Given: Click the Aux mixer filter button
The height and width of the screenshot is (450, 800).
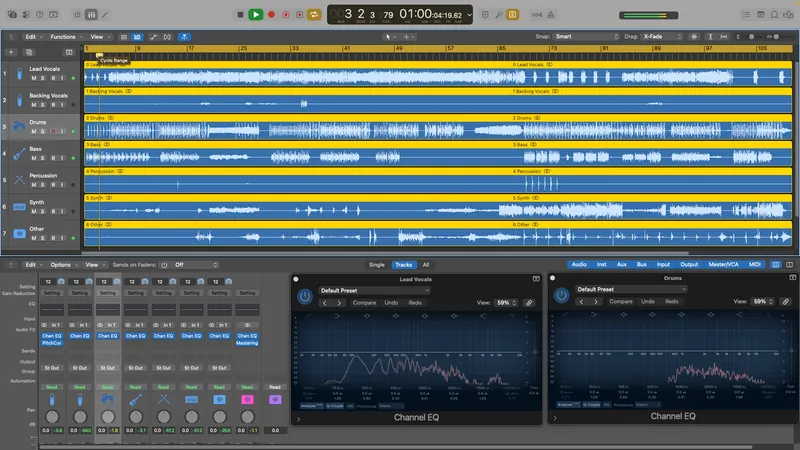Looking at the screenshot, I should click(622, 265).
